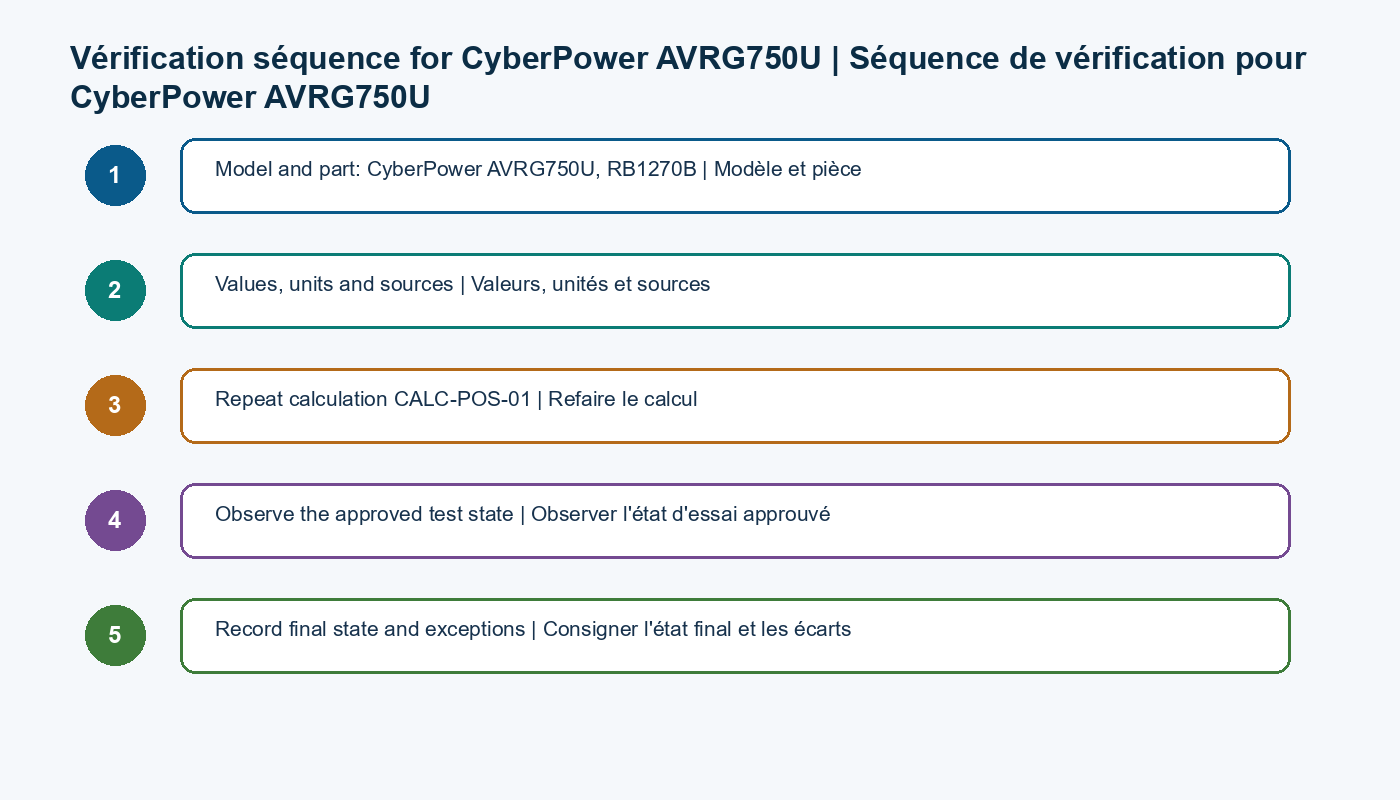Select "Repeat calculation CALC-POS-01" step text

(x=373, y=400)
